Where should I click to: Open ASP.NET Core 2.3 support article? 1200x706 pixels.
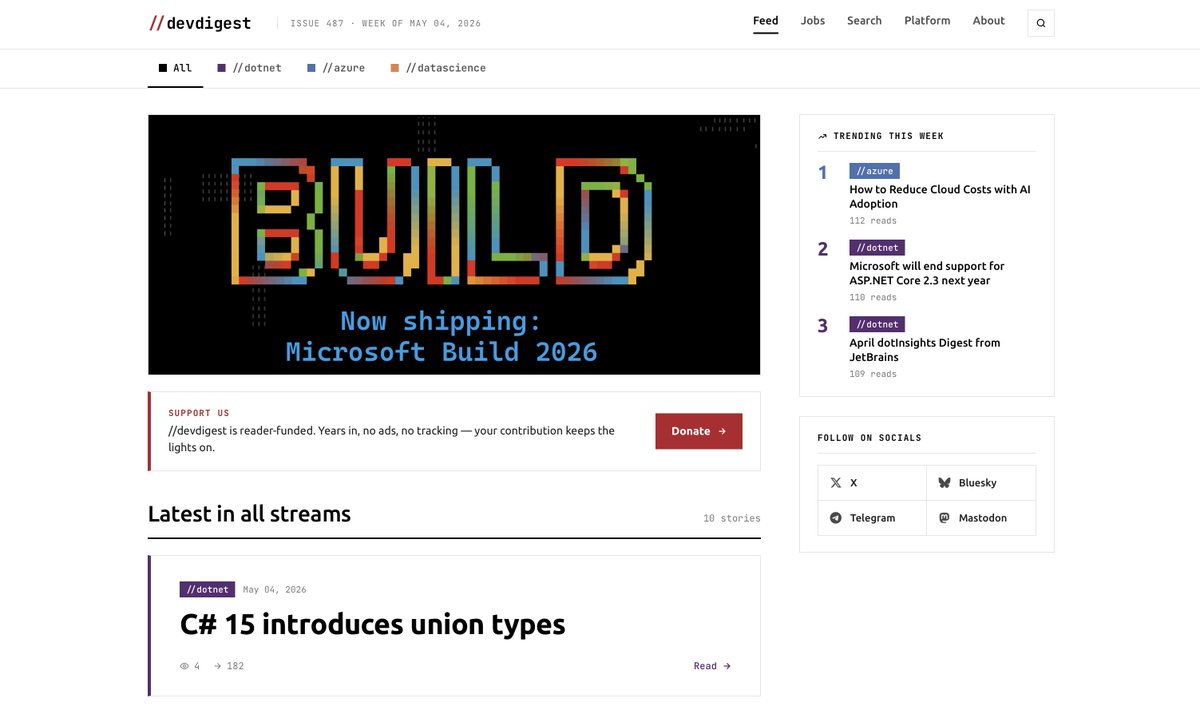point(927,273)
